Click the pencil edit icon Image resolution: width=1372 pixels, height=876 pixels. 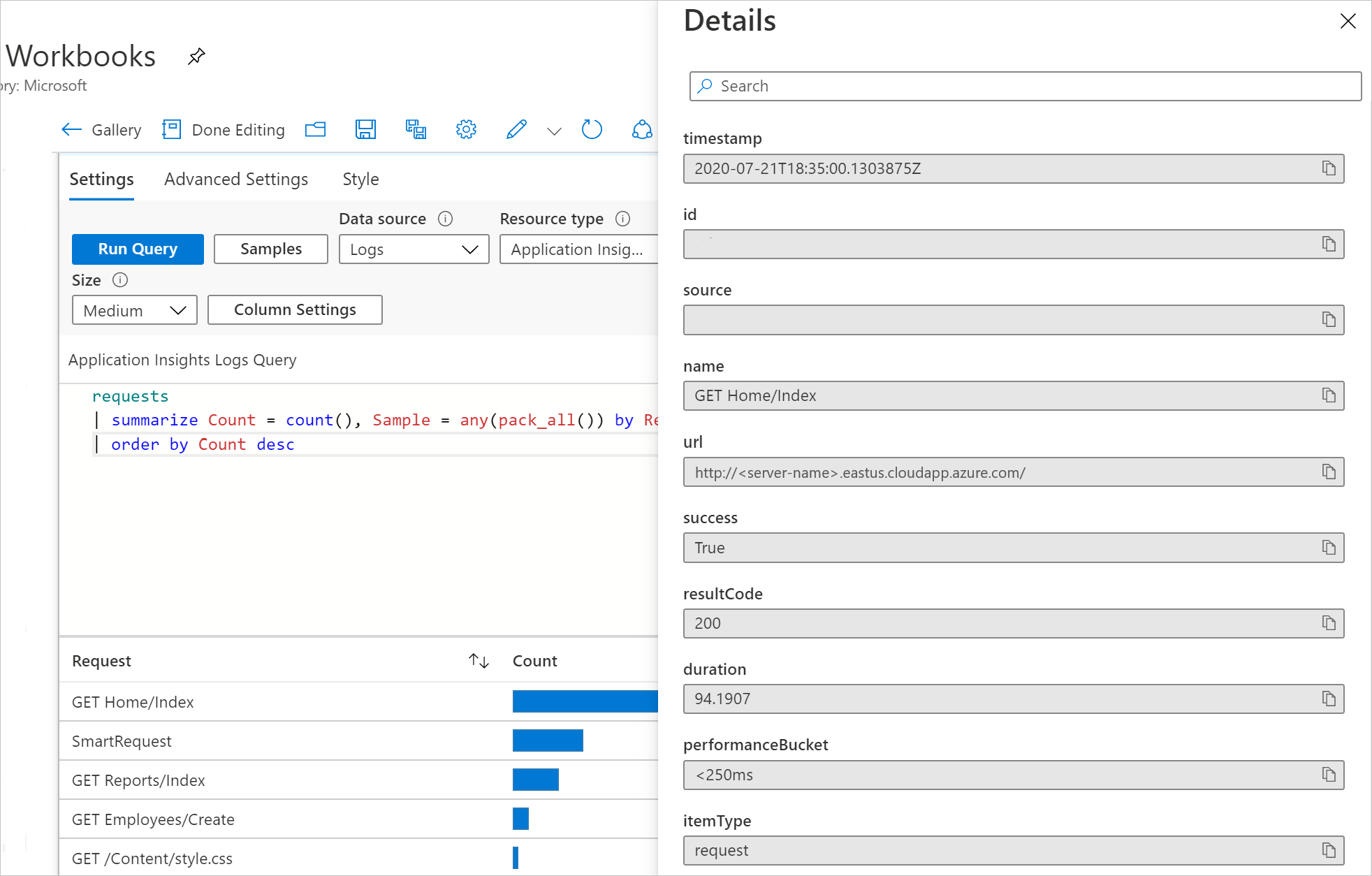pyautogui.click(x=516, y=129)
